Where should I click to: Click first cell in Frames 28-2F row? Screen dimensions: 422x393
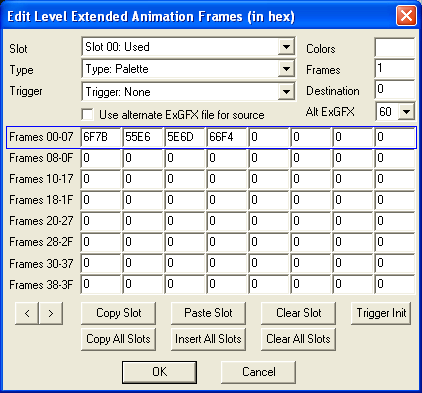101,242
